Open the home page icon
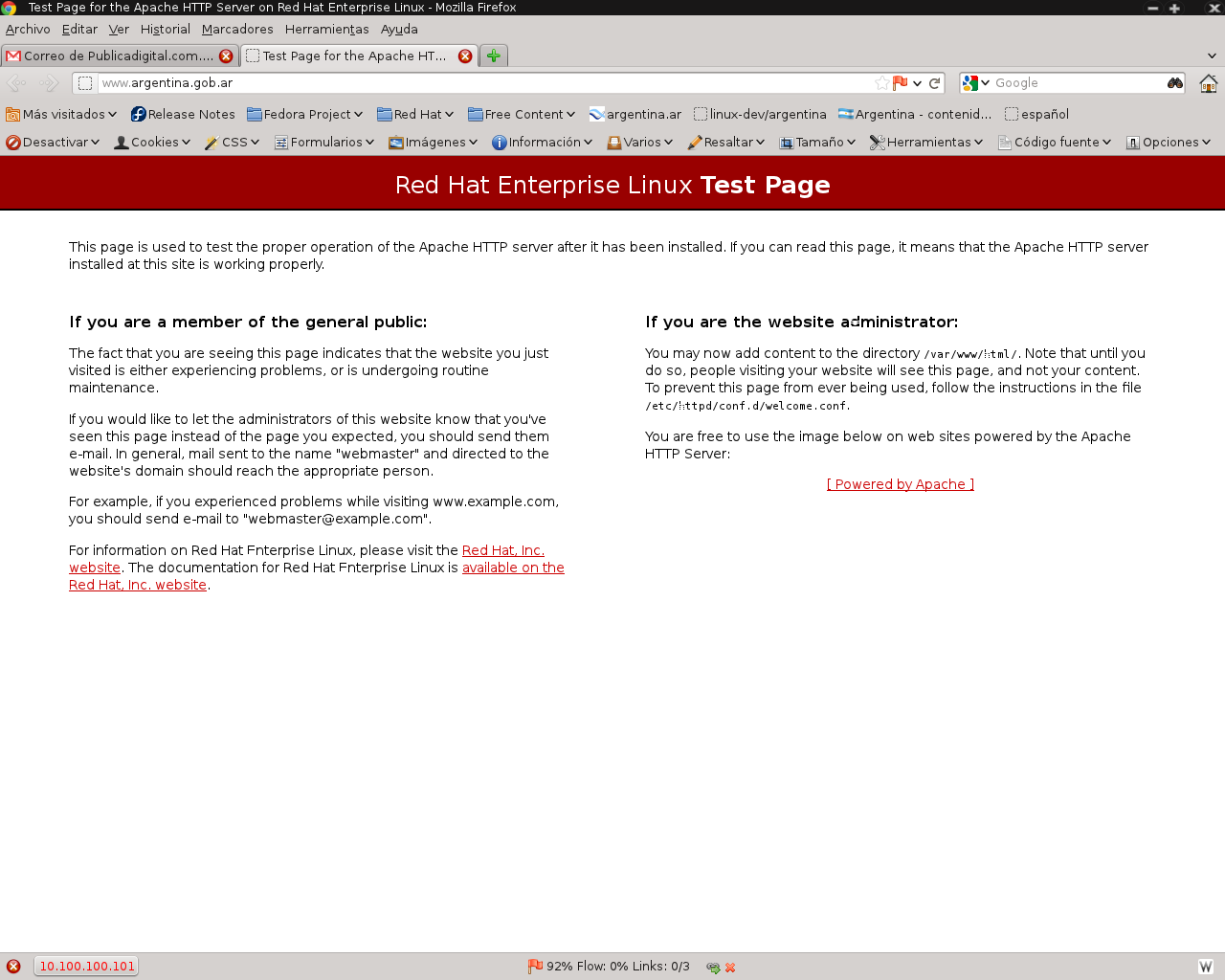1225x980 pixels. (1209, 83)
